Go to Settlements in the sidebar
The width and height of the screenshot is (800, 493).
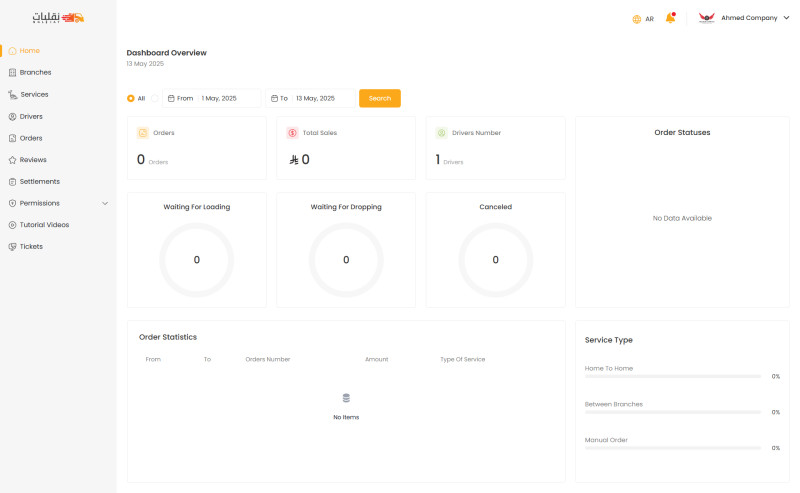tap(40, 182)
